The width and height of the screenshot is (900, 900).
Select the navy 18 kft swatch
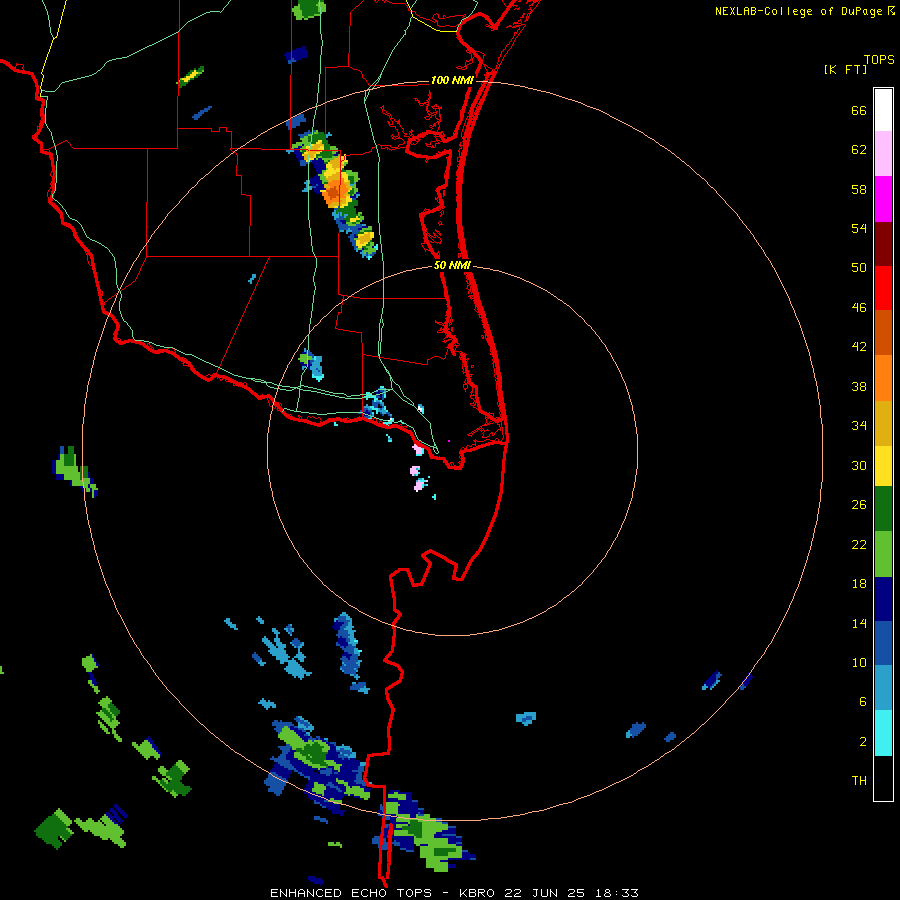click(x=883, y=599)
